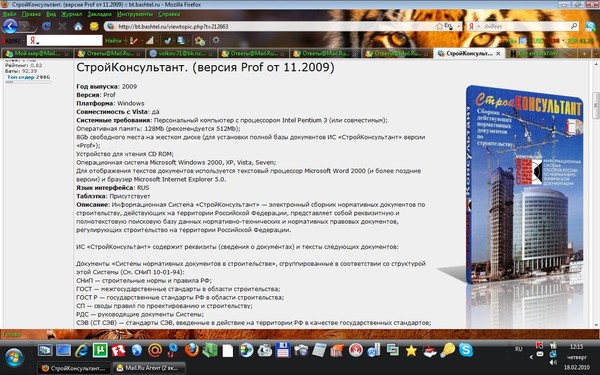Open the Yandex bar settings gear icon
The image size is (600, 375).
(216, 40)
